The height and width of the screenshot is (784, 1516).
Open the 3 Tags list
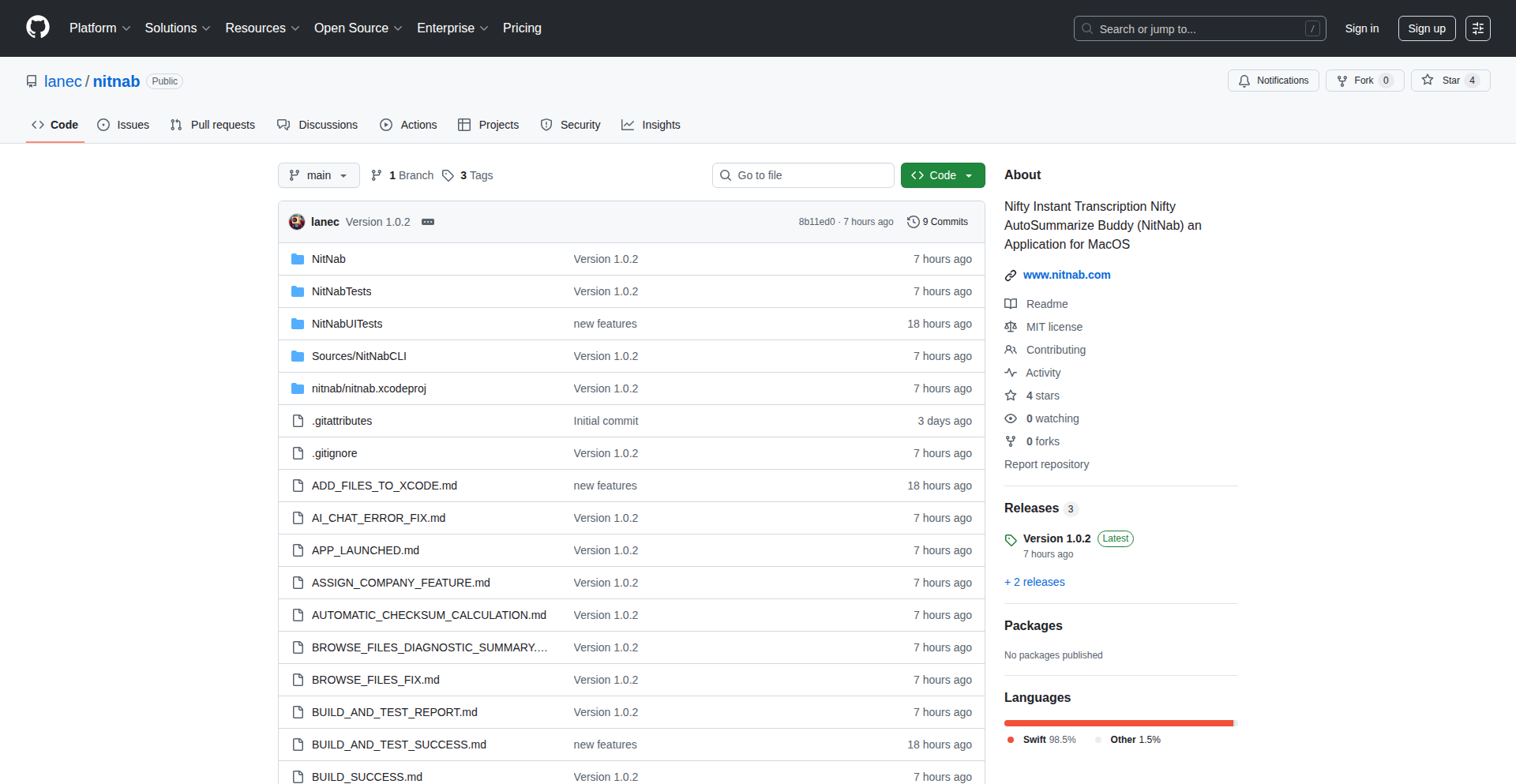[x=467, y=175]
